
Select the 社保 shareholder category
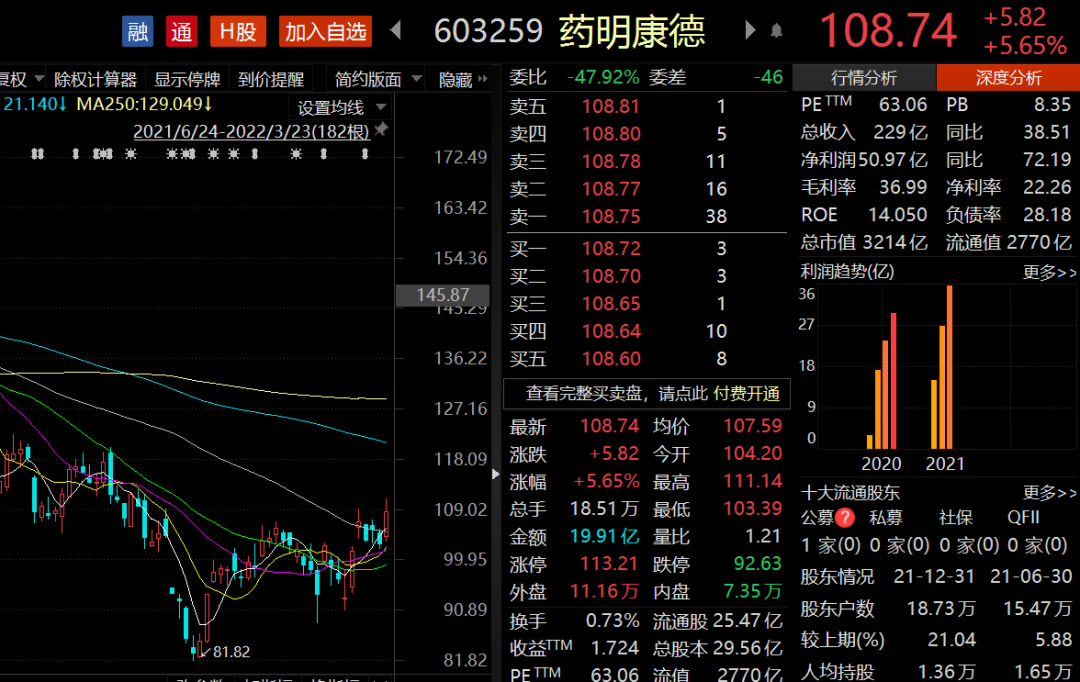[956, 517]
